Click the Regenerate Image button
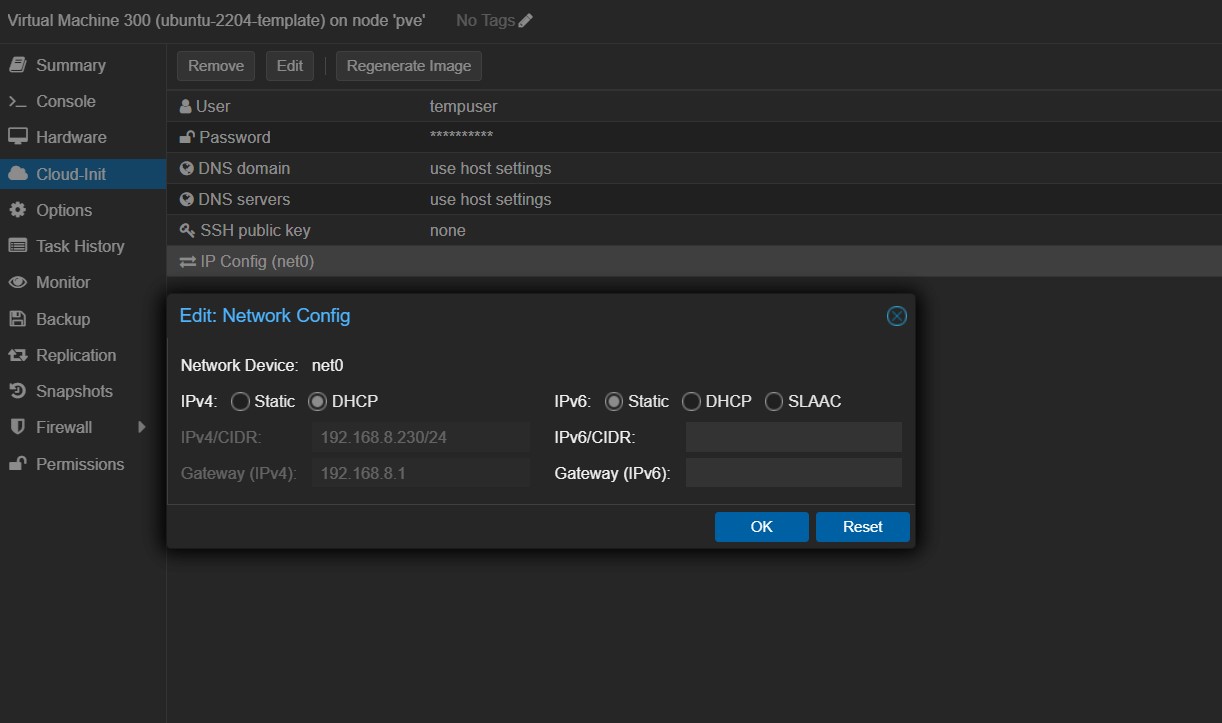This screenshot has height=723, width=1222. click(x=408, y=66)
